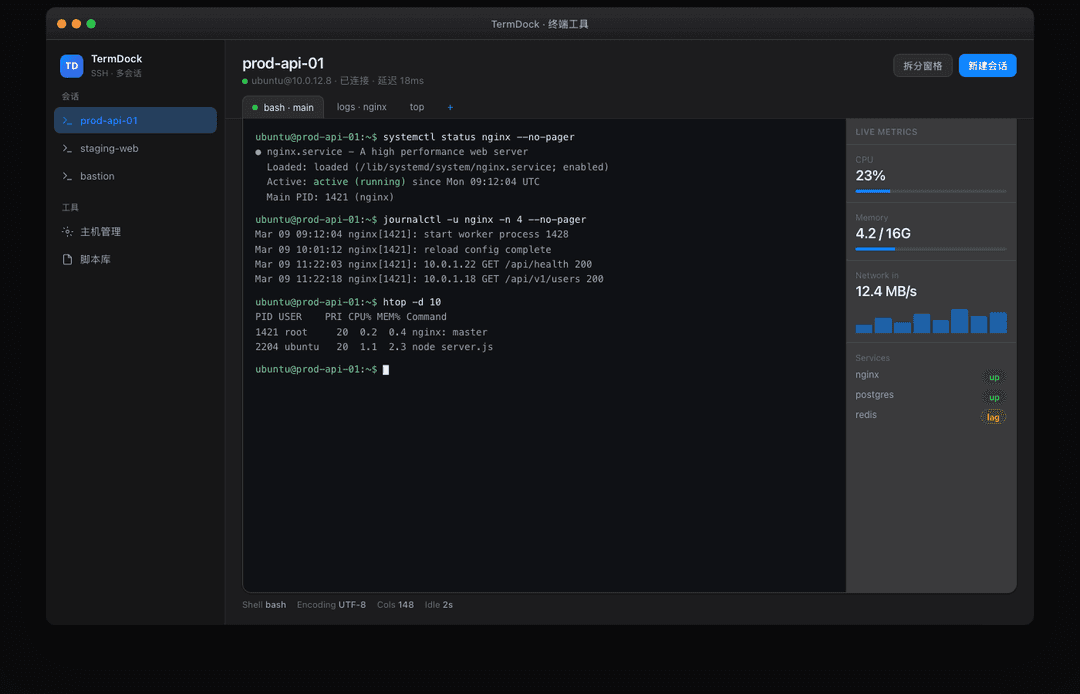Viewport: 1080px width, 694px height.
Task: Click the gear icon for 主机管理
Action: point(68,232)
